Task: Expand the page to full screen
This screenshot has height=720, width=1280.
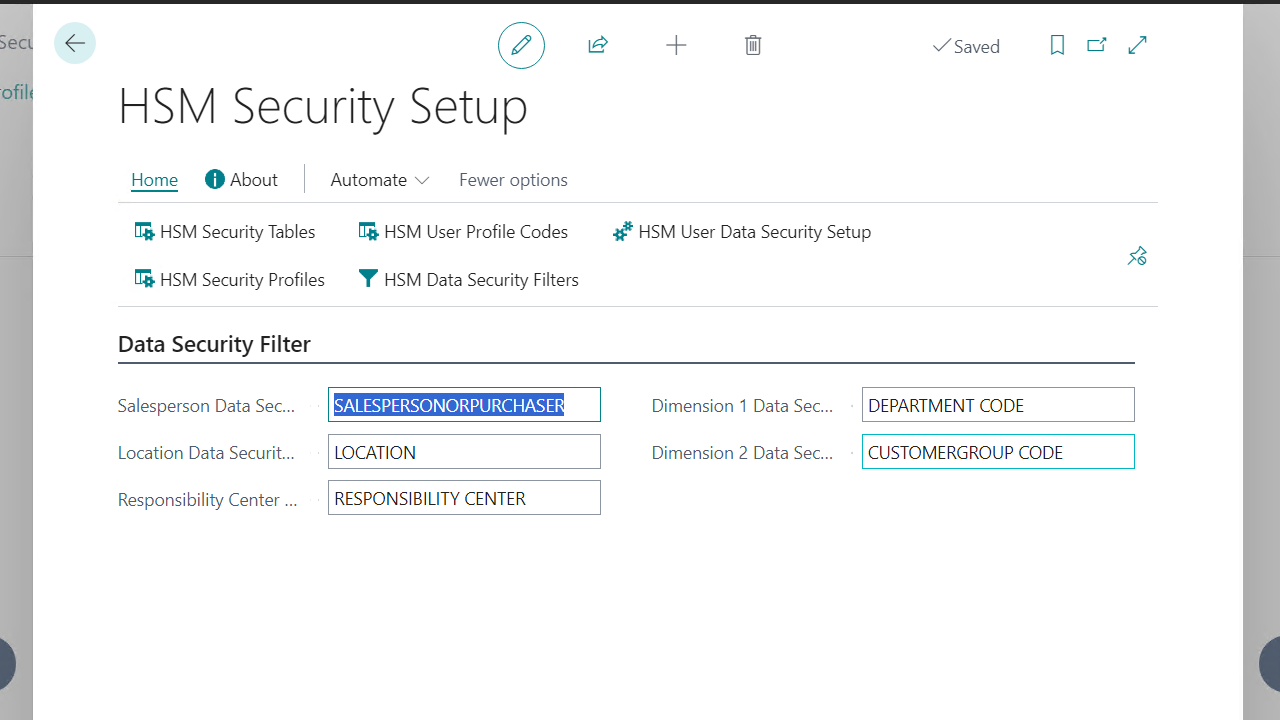Action: pos(1137,46)
